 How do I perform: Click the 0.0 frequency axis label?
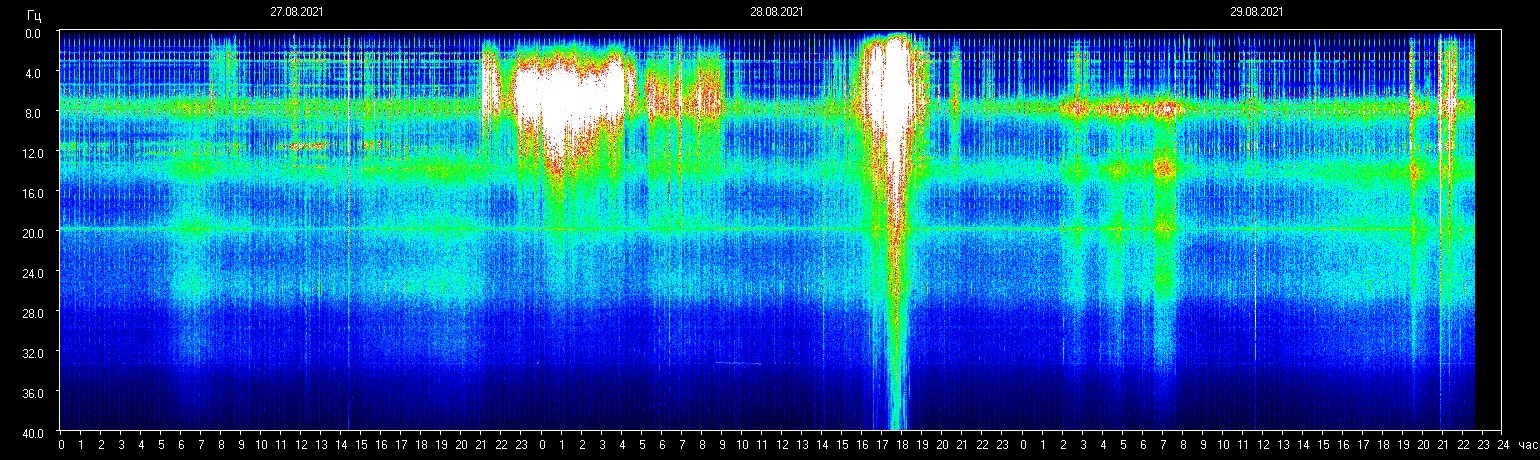pos(34,33)
